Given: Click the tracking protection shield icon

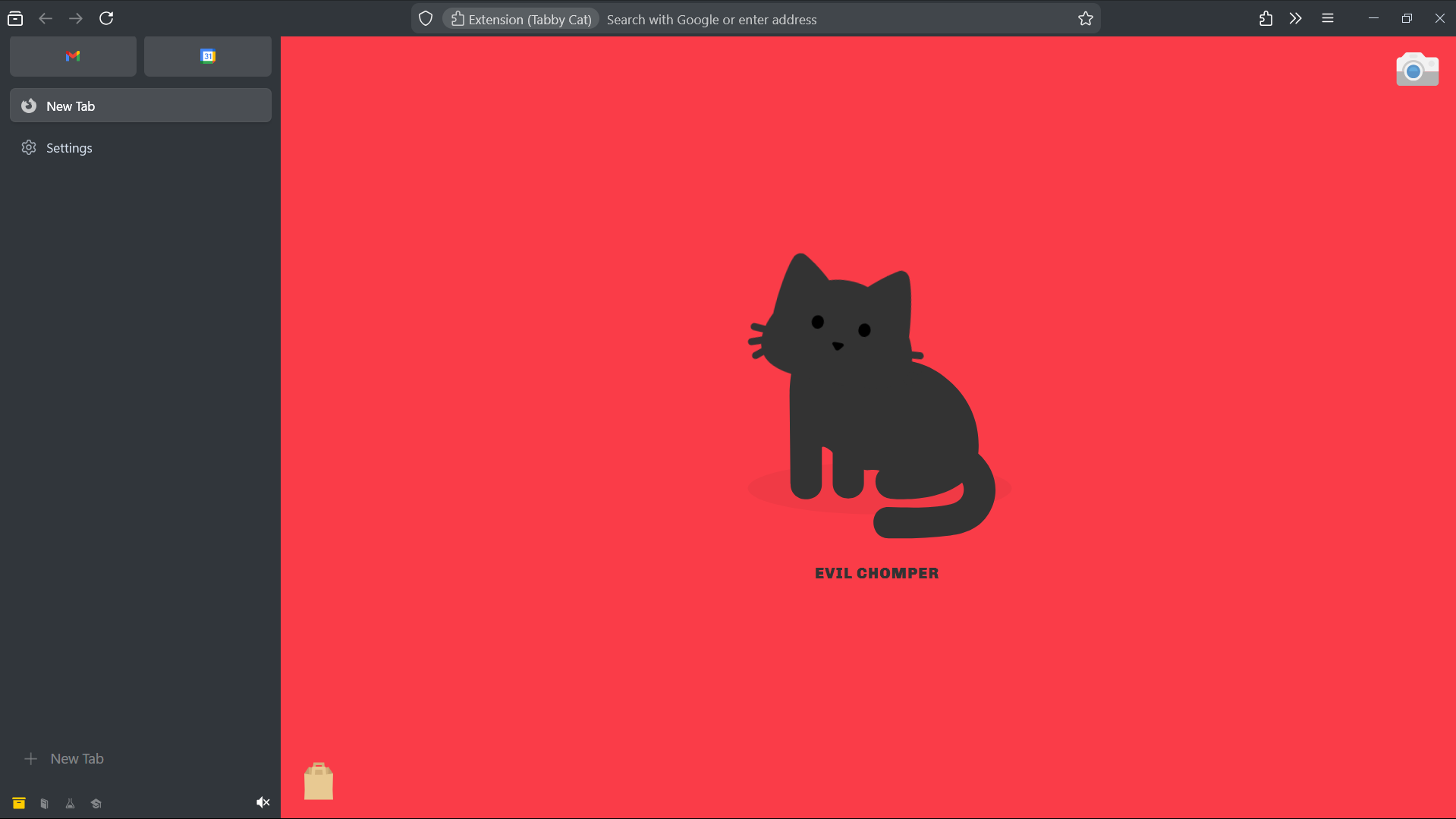Looking at the screenshot, I should click(x=426, y=19).
